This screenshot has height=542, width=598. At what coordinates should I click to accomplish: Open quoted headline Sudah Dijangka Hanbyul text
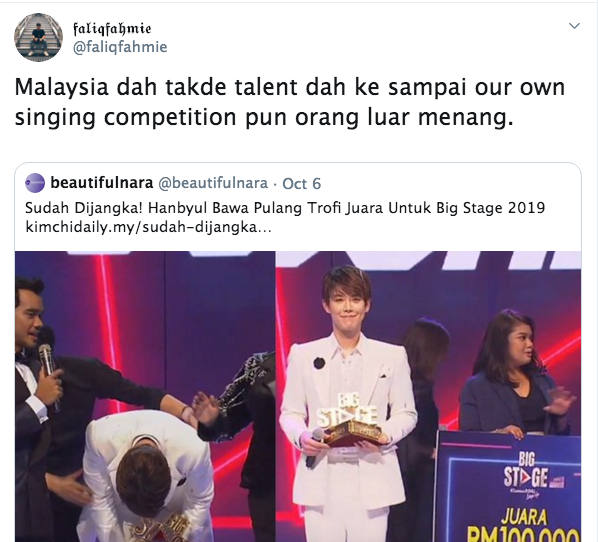285,208
